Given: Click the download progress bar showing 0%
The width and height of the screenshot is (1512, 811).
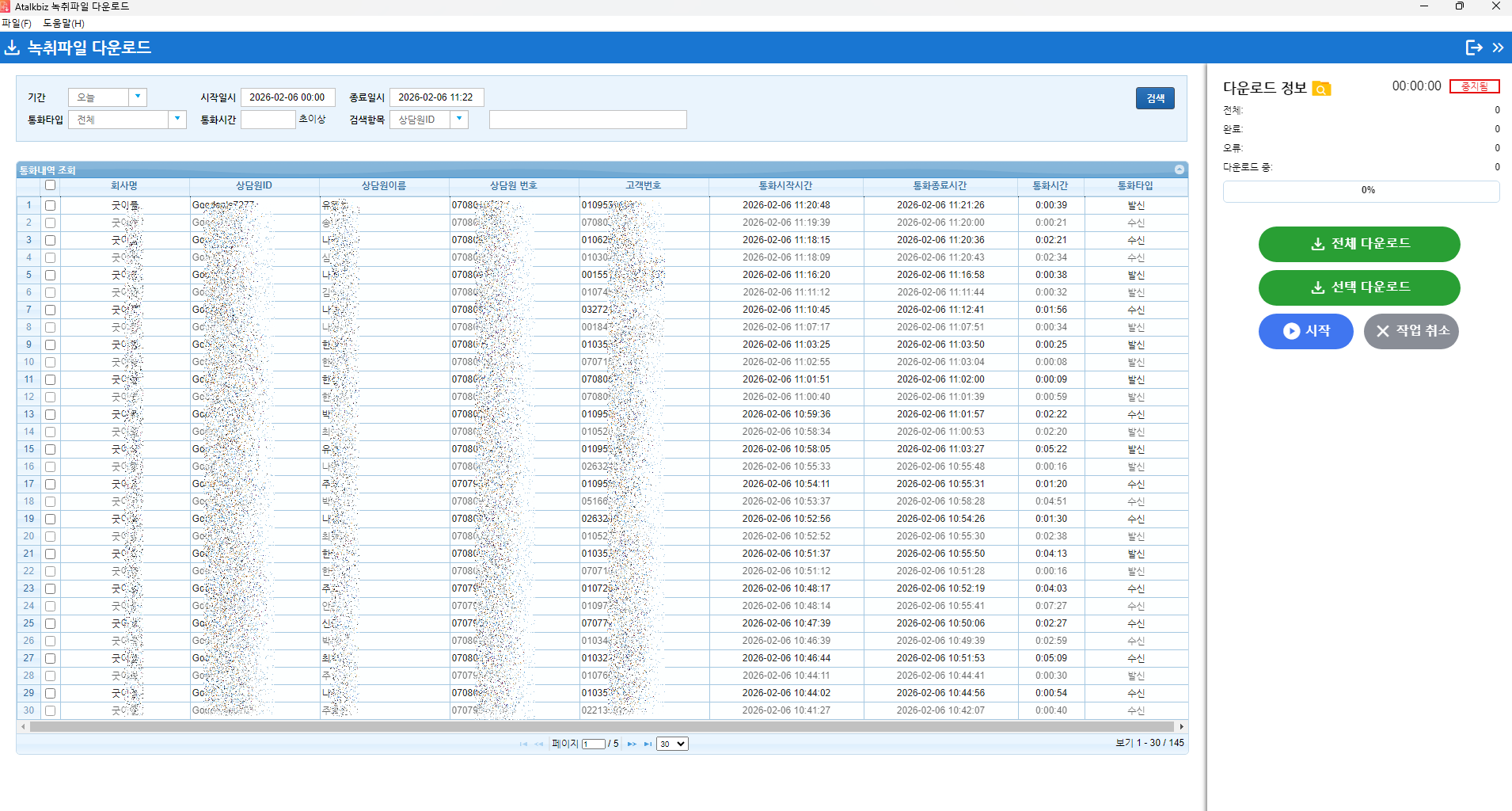Looking at the screenshot, I should (1360, 191).
